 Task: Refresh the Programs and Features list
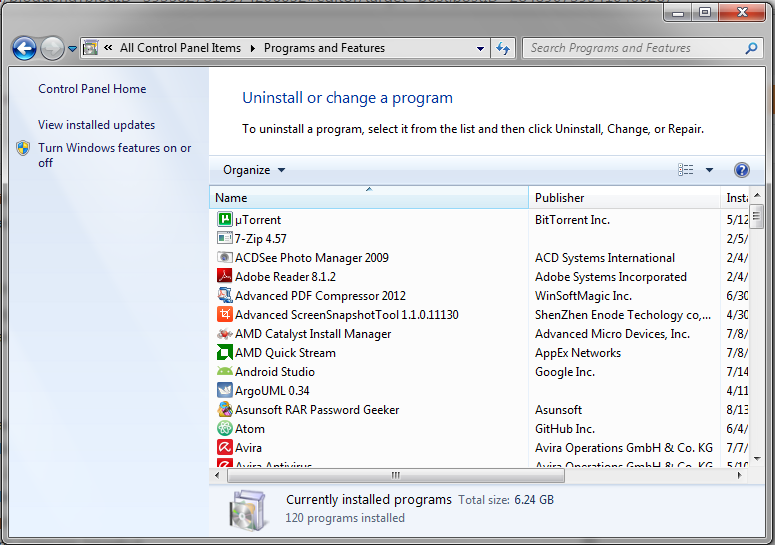click(503, 48)
